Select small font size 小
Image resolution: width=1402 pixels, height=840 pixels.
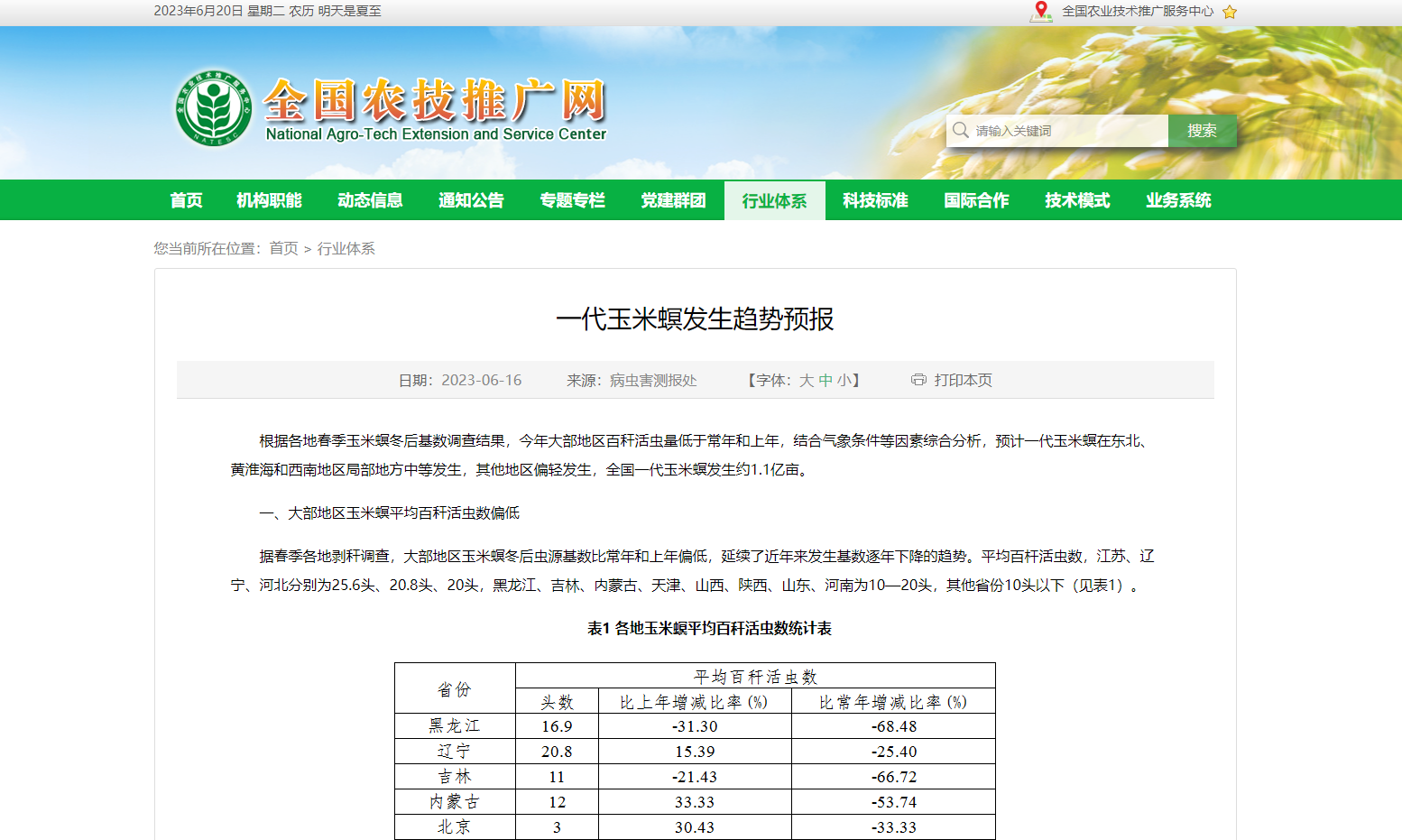click(x=846, y=380)
